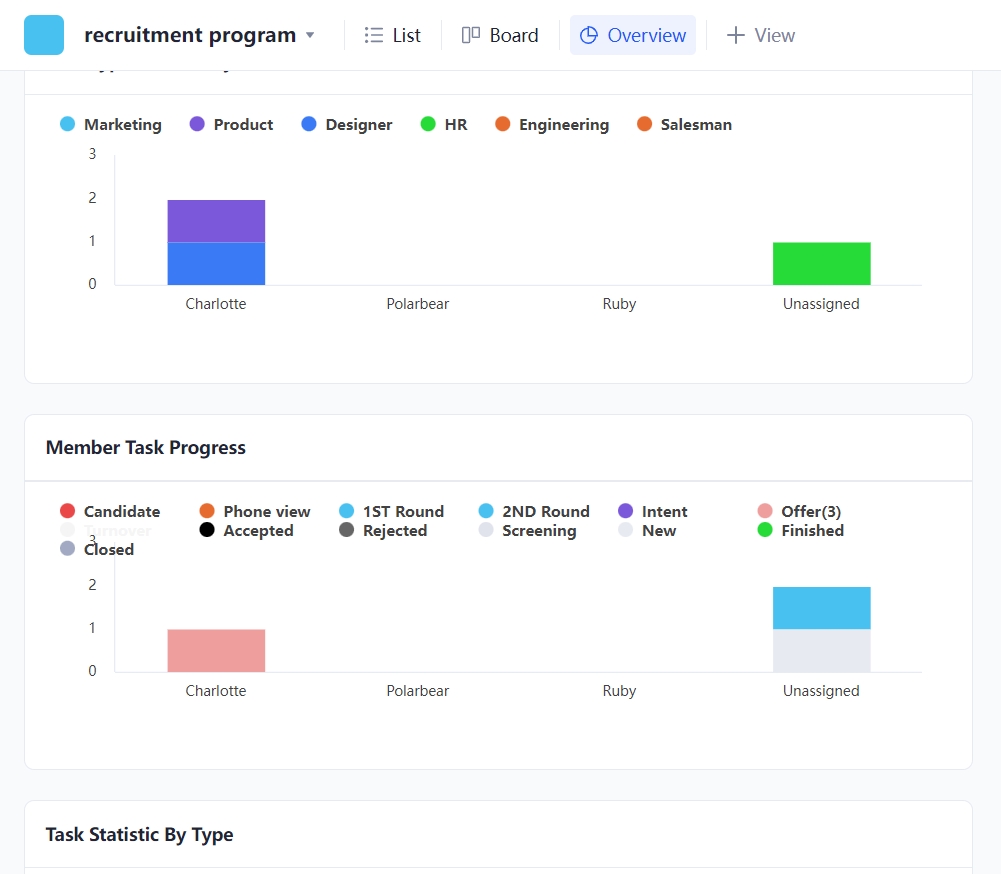Click the Designer blue legend dot
Screen dimensions: 1001x874
(x=308, y=124)
